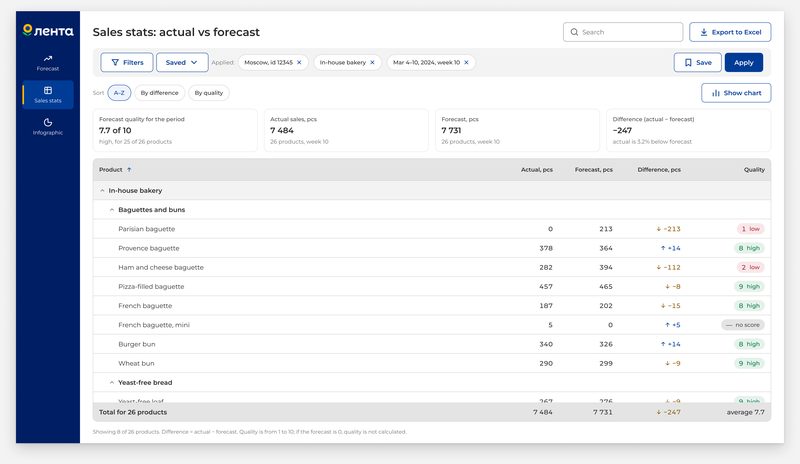Open the Filters panel
The width and height of the screenshot is (800, 464).
pos(127,62)
